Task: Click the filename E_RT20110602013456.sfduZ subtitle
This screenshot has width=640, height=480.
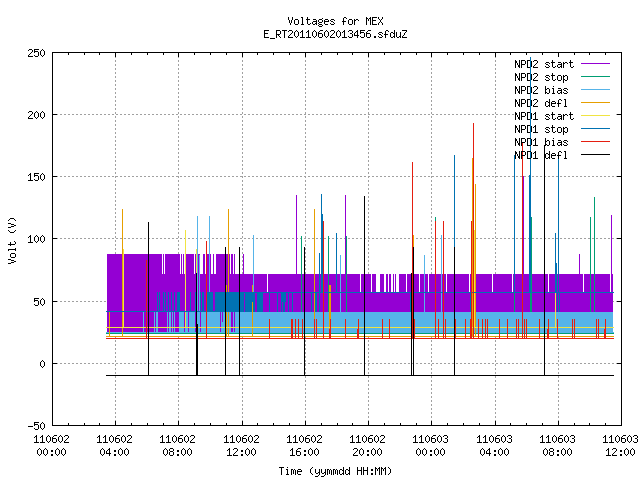Action: point(335,34)
